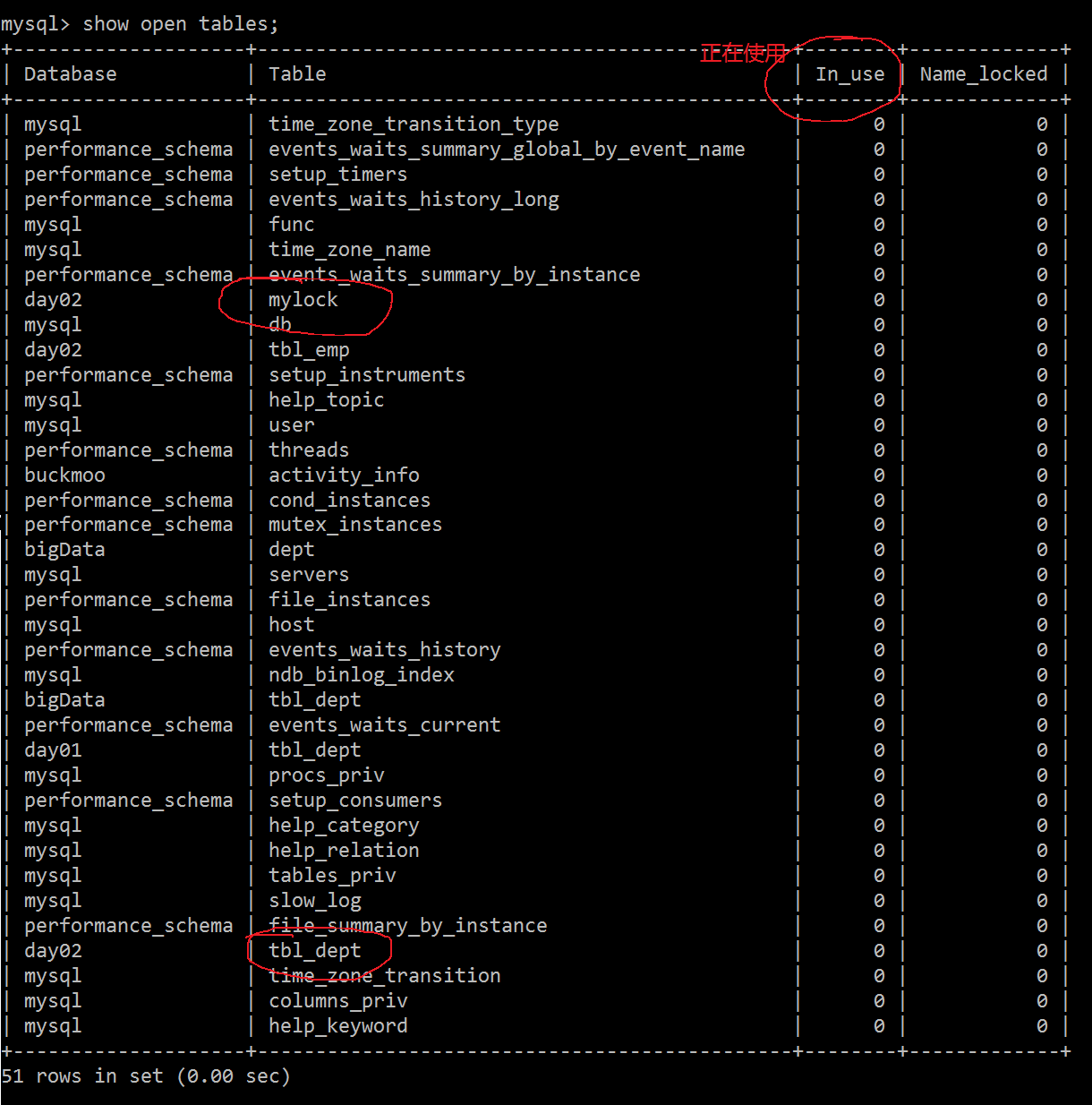Select the mylock table name
Screen dimensions: 1092x1105
coord(303,300)
